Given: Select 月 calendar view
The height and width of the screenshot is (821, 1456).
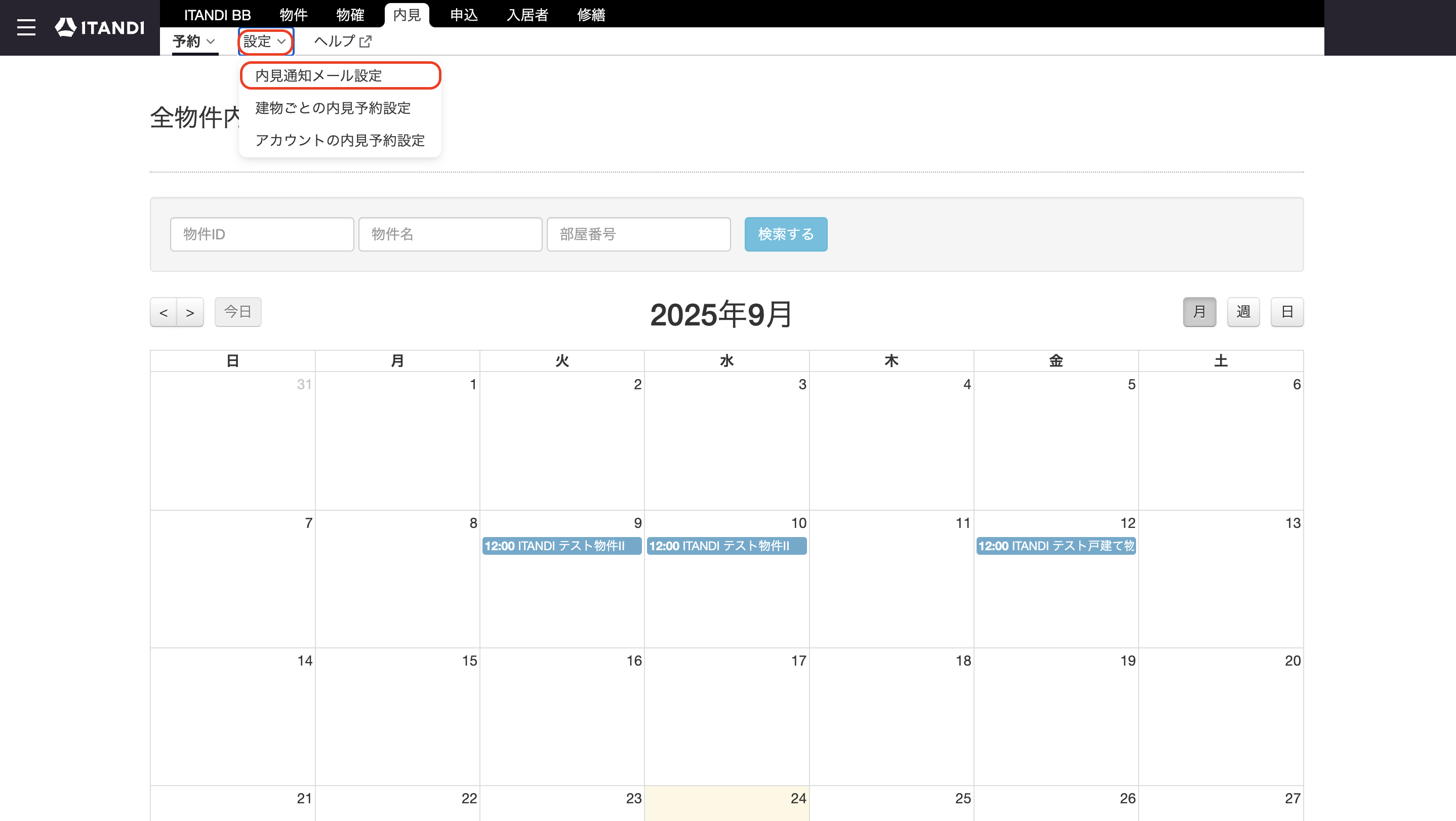Looking at the screenshot, I should click(x=1199, y=312).
